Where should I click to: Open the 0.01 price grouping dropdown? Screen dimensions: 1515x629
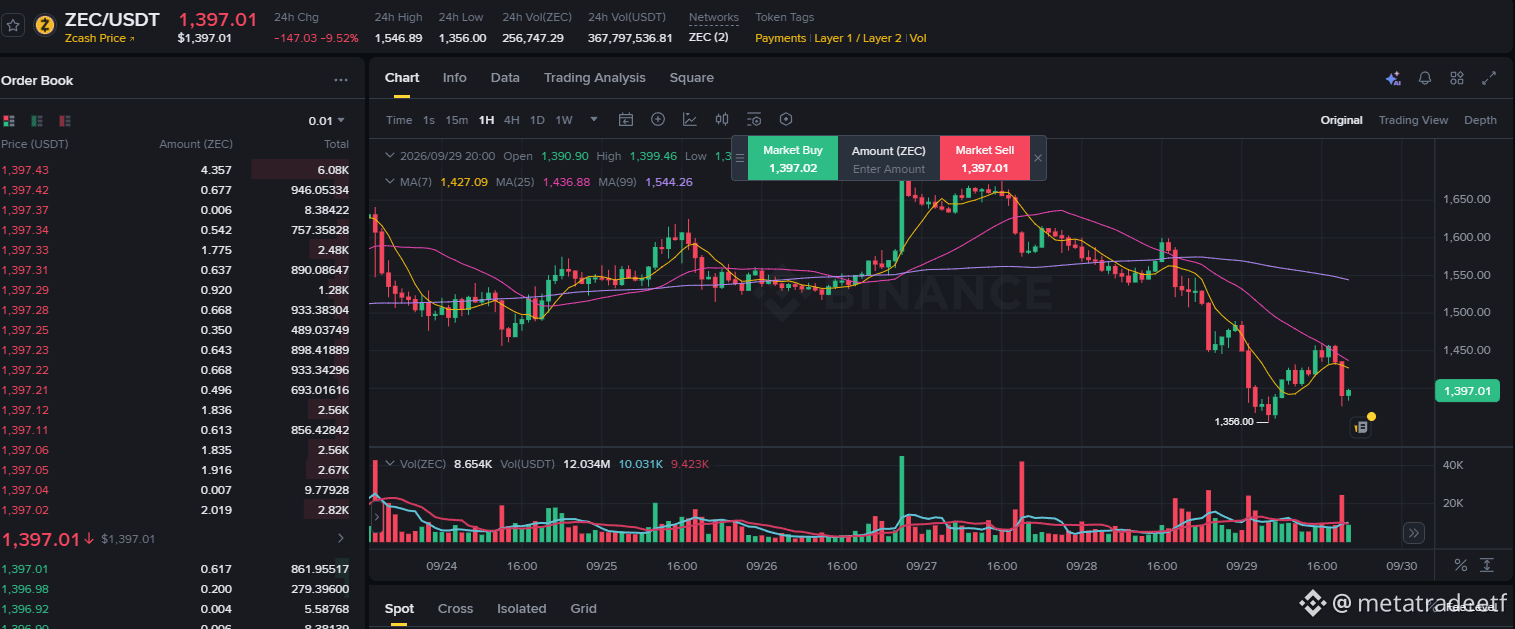327,121
